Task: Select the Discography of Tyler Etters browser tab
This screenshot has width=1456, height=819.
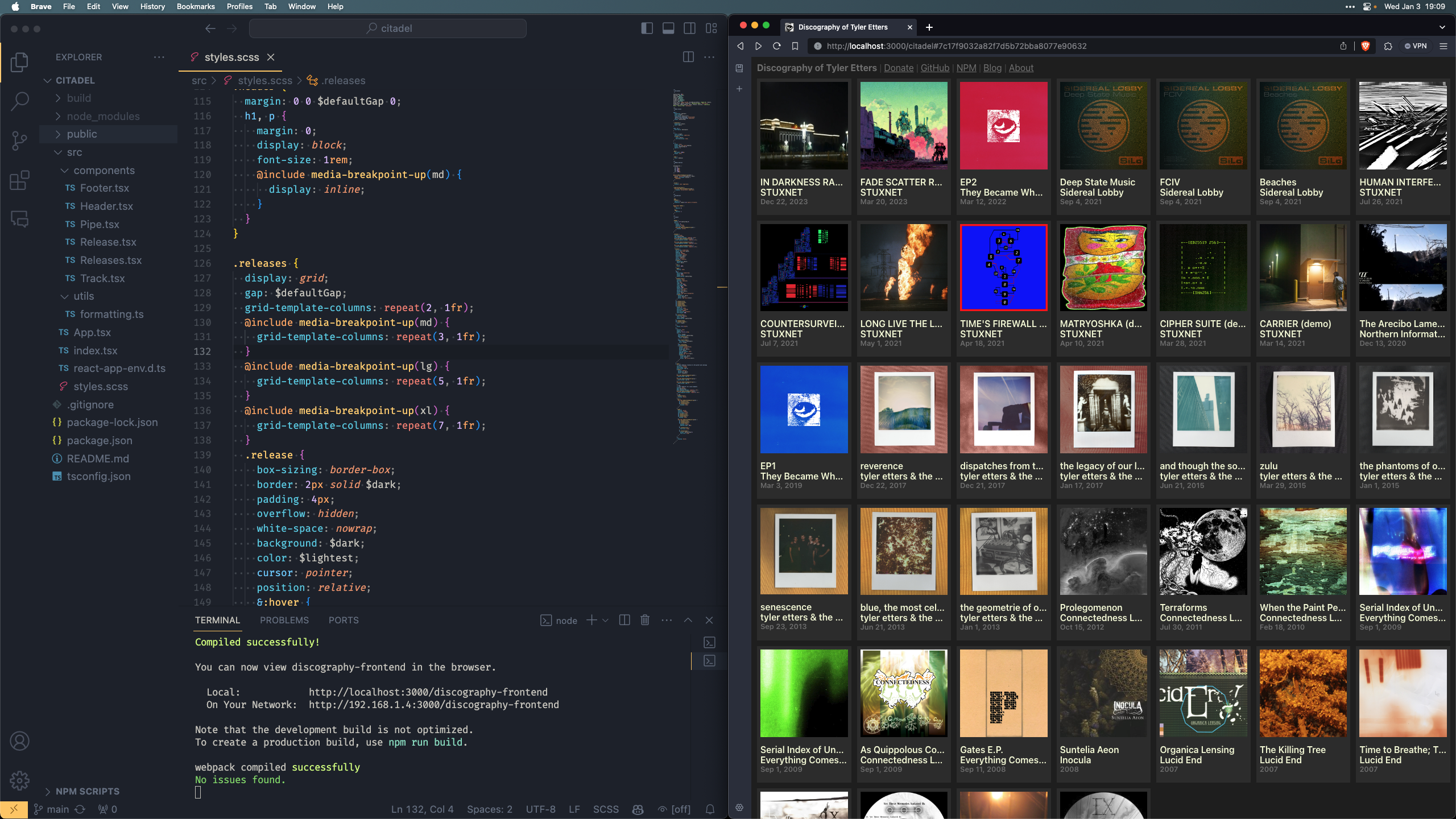Action: (x=849, y=27)
